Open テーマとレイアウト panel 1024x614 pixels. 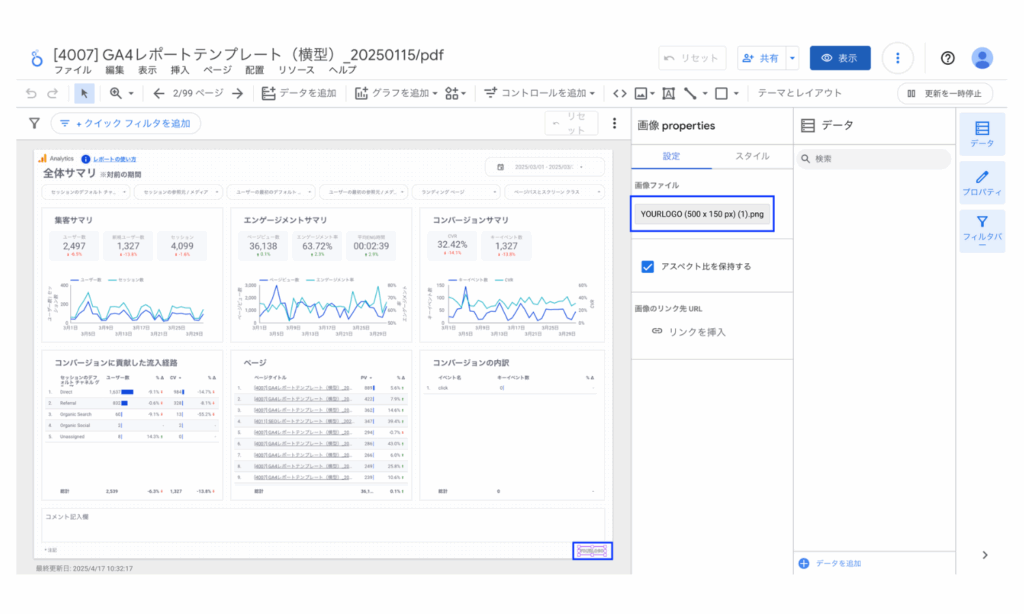point(799,93)
